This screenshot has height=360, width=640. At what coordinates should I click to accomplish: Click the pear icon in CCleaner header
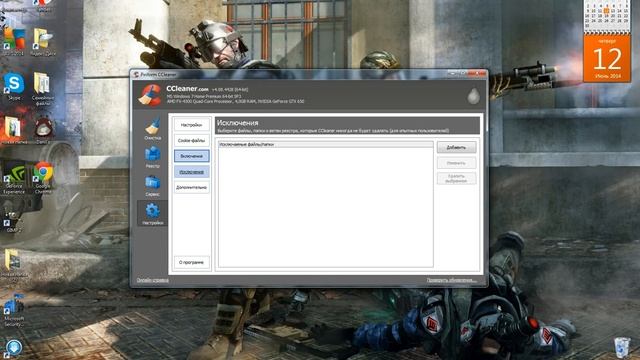tap(473, 96)
